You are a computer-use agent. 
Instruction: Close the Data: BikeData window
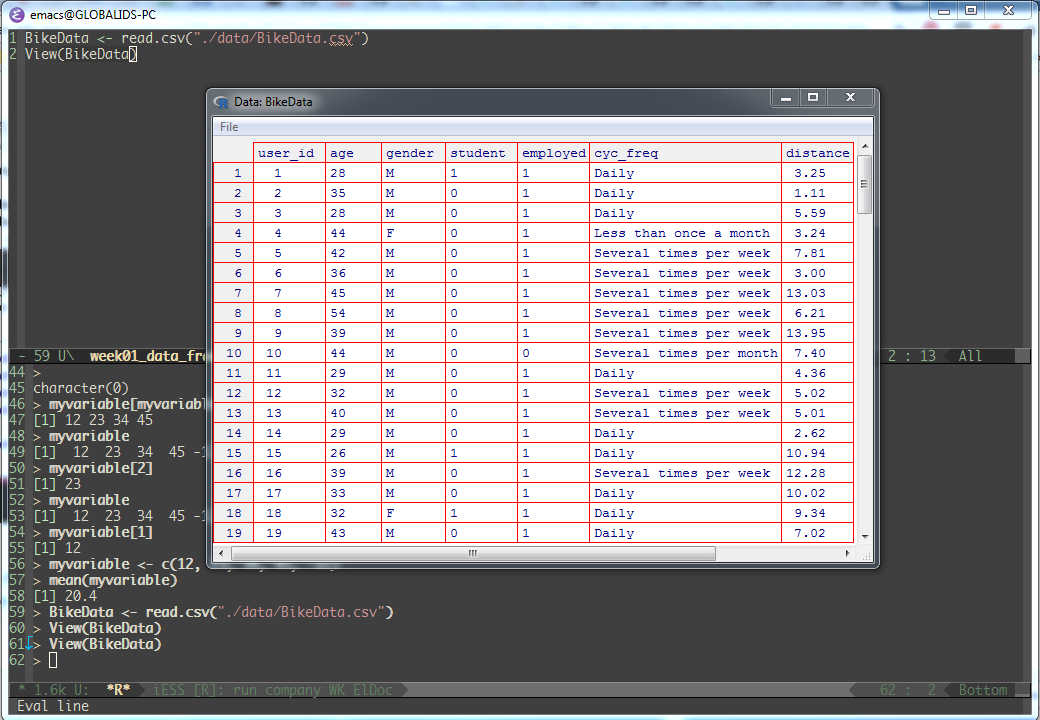[851, 97]
